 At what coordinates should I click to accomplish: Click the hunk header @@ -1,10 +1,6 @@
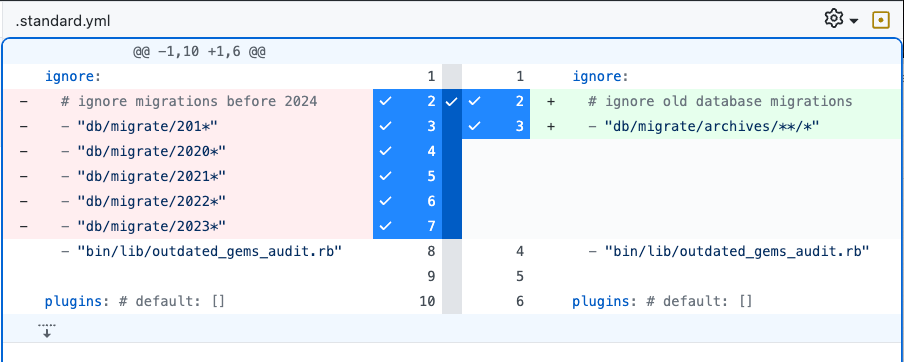point(199,52)
